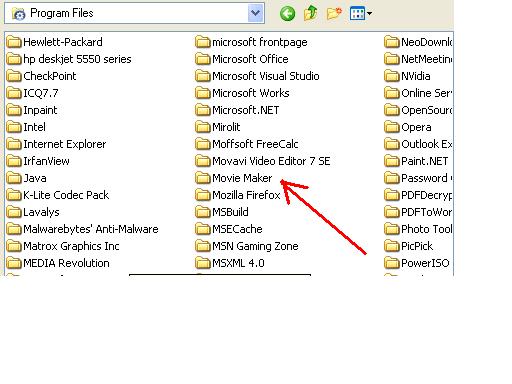This screenshot has height=384, width=512.
Task: Select the Microsoft Visual Studio folder icon
Action: point(203,76)
